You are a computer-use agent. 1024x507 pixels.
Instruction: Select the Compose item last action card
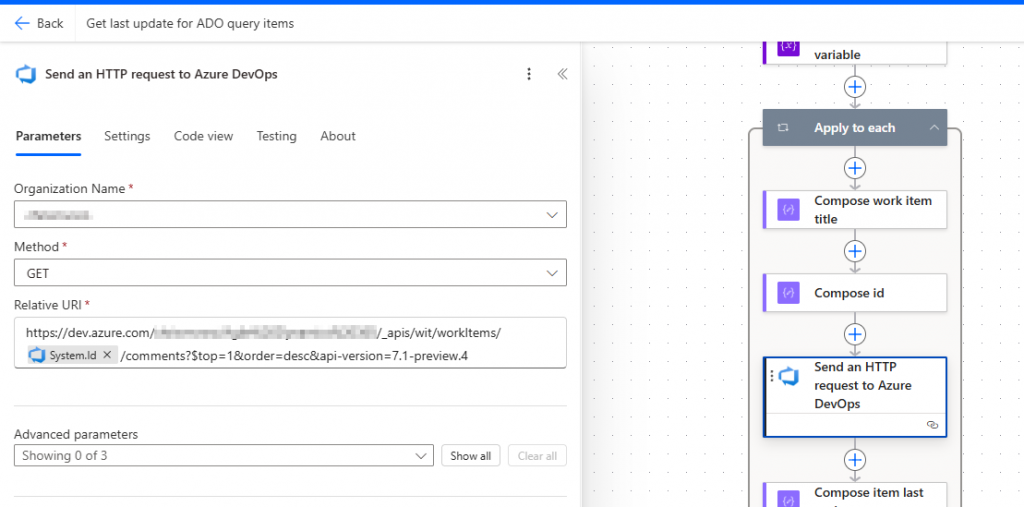coord(868,494)
